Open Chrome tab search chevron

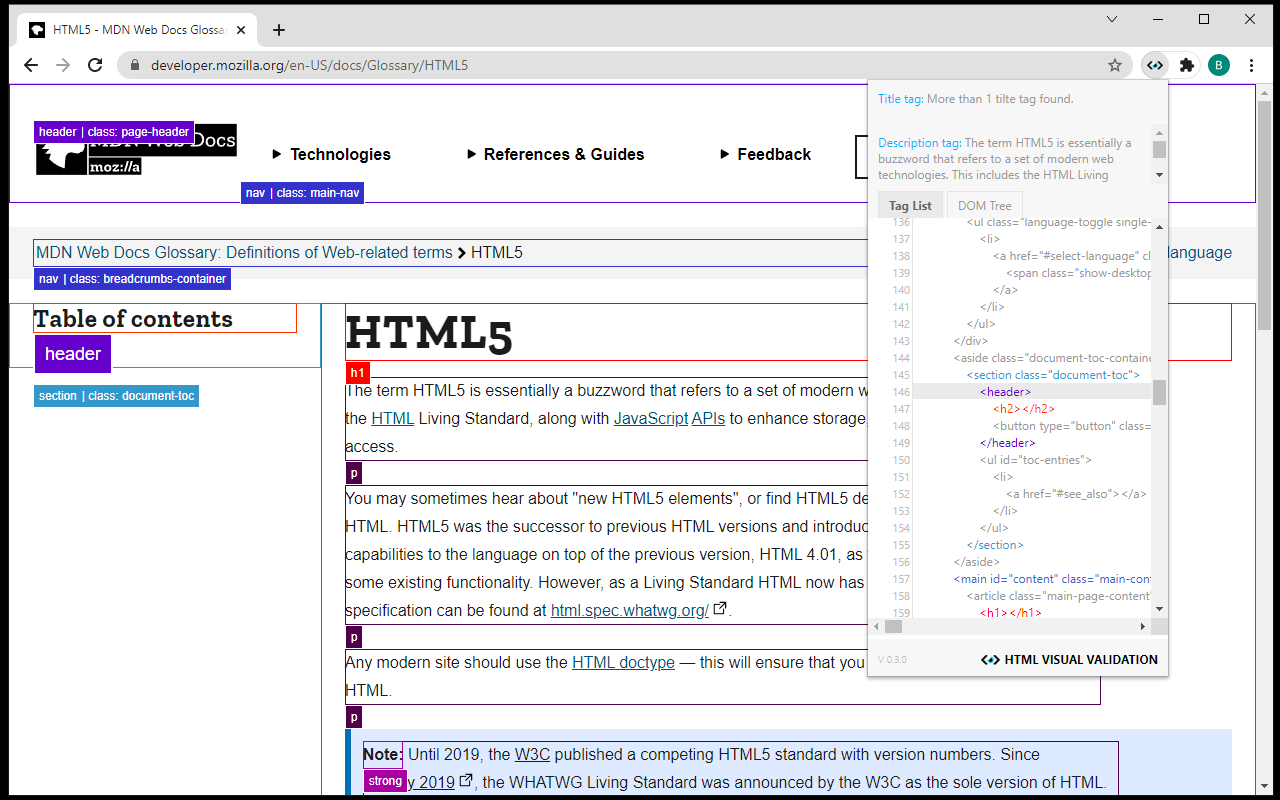pos(1112,19)
